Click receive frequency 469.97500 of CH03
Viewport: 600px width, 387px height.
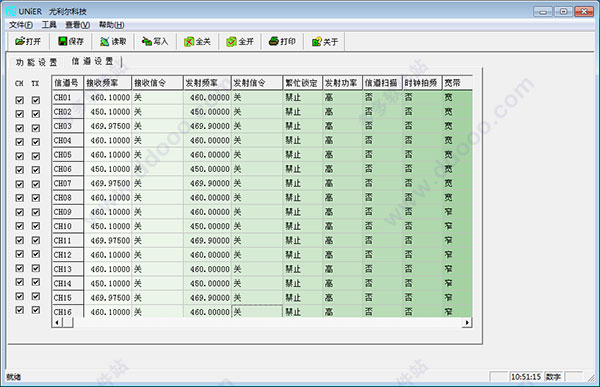click(108, 126)
